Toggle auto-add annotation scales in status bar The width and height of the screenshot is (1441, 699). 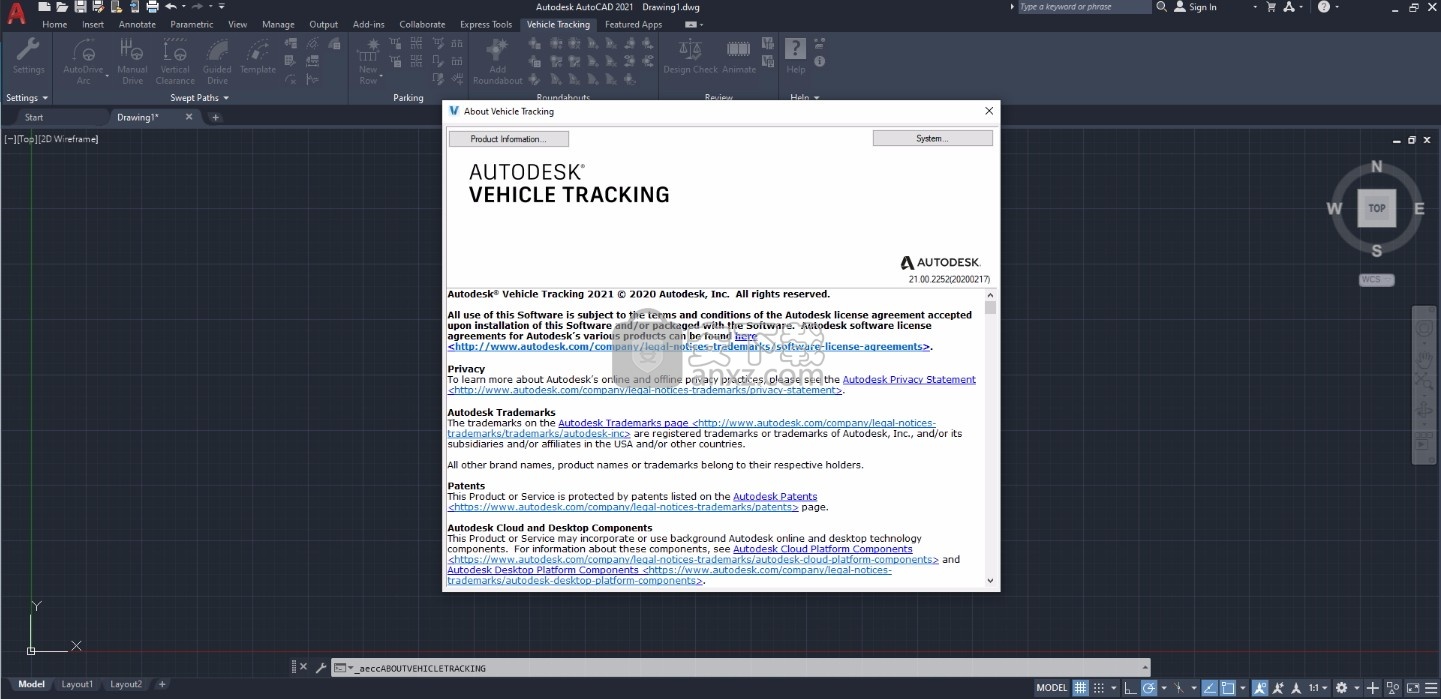tap(1278, 687)
